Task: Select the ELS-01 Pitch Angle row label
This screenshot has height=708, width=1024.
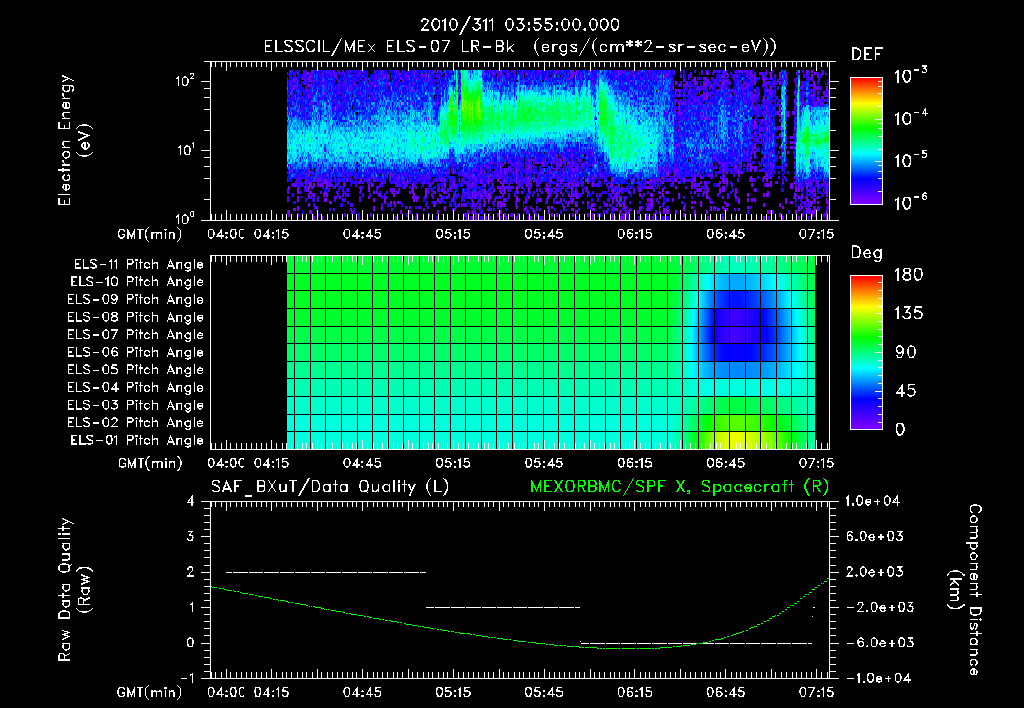Action: tap(137, 440)
